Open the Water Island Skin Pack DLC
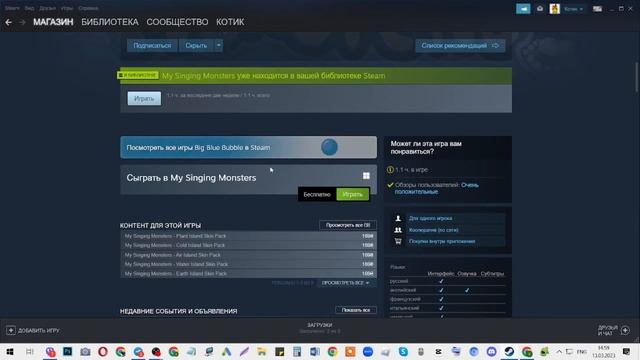 pos(248,264)
